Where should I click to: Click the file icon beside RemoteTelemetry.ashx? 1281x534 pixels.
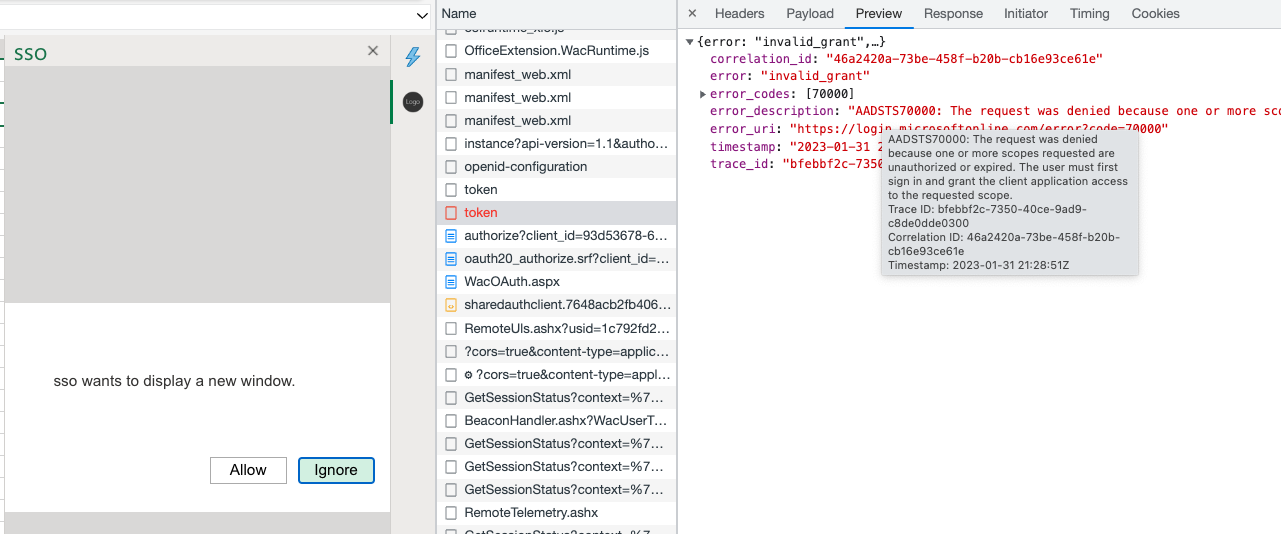pyautogui.click(x=450, y=513)
